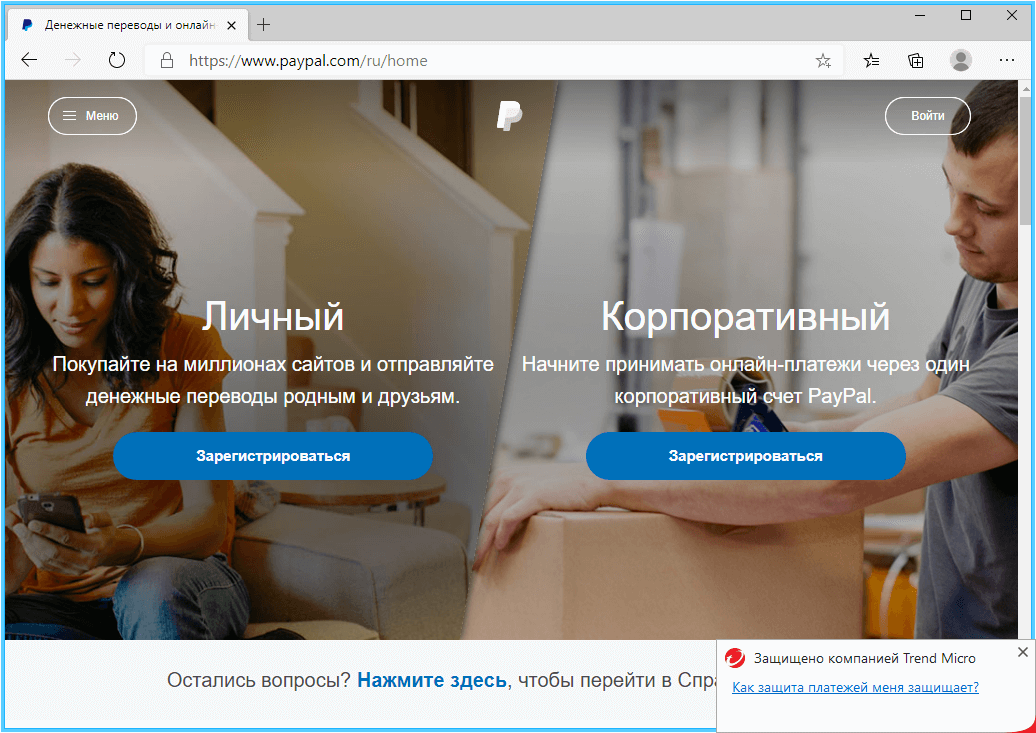Open a new tab with plus button
Viewport: 1036px width, 733px height.
point(264,25)
